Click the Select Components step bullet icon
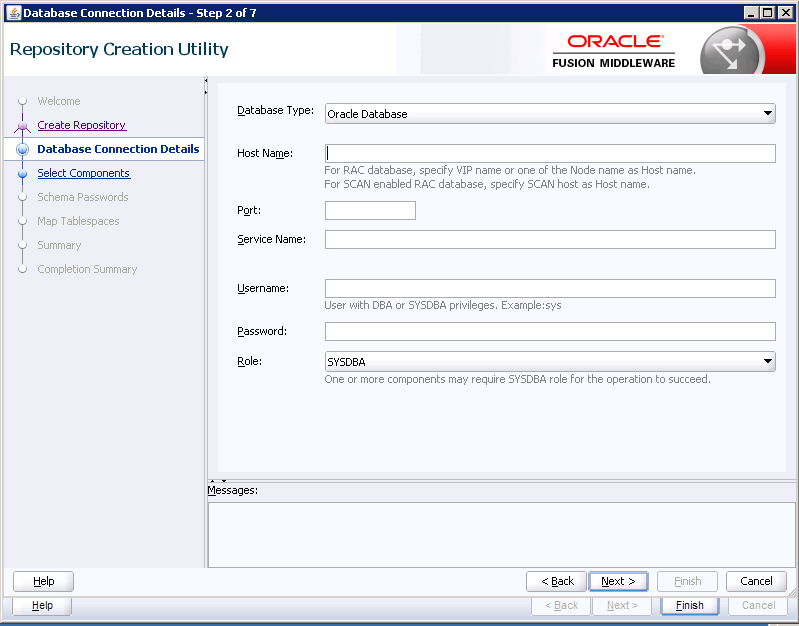799x626 pixels. coord(22,174)
